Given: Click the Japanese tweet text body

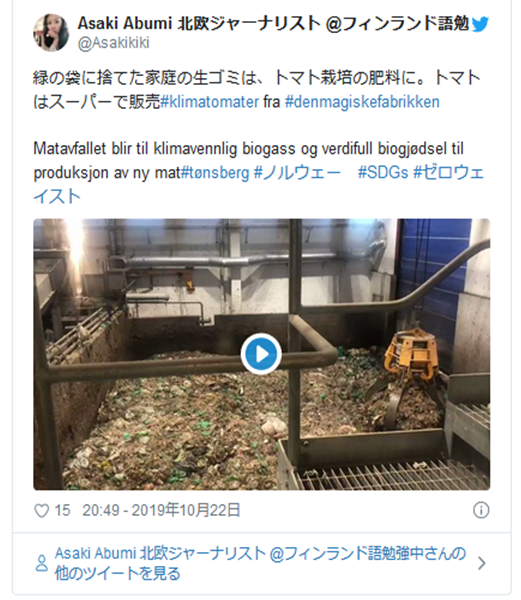Looking at the screenshot, I should pos(256,90).
